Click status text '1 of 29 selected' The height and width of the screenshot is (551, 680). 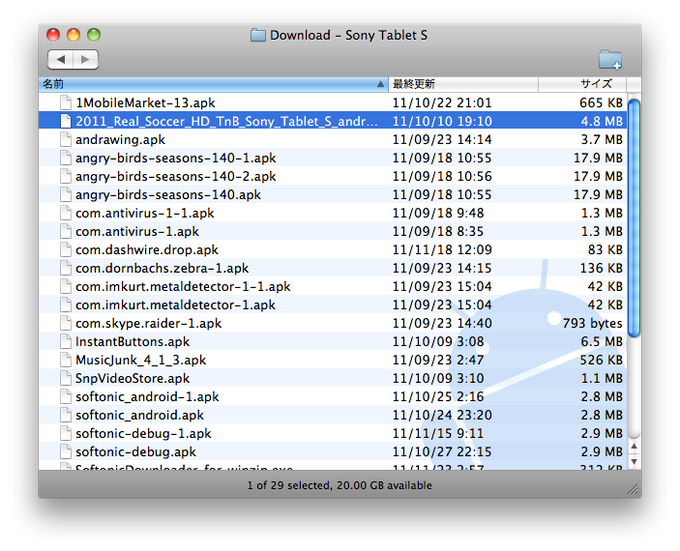tap(289, 486)
